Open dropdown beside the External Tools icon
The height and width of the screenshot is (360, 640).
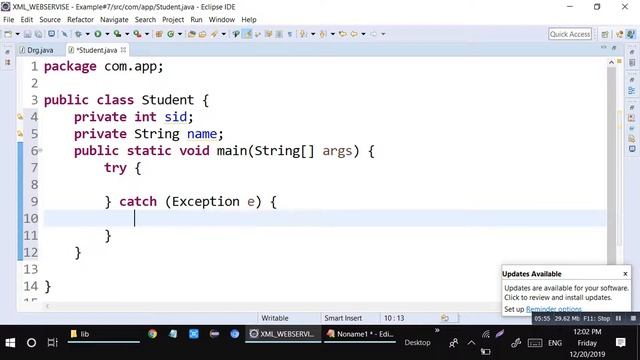point(147,34)
